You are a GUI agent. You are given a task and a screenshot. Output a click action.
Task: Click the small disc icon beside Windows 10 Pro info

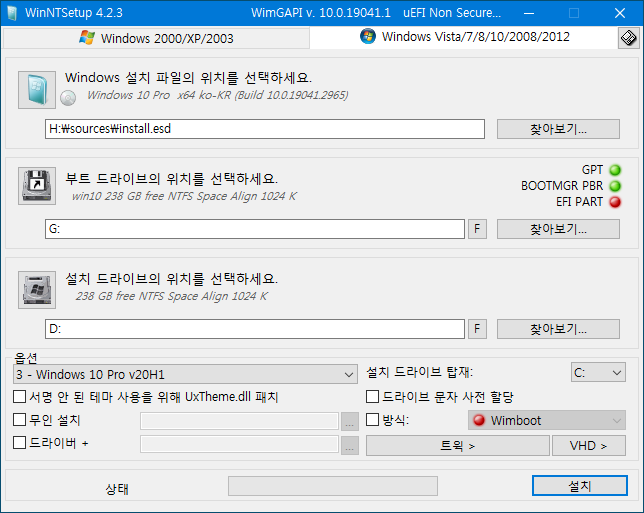(x=68, y=98)
